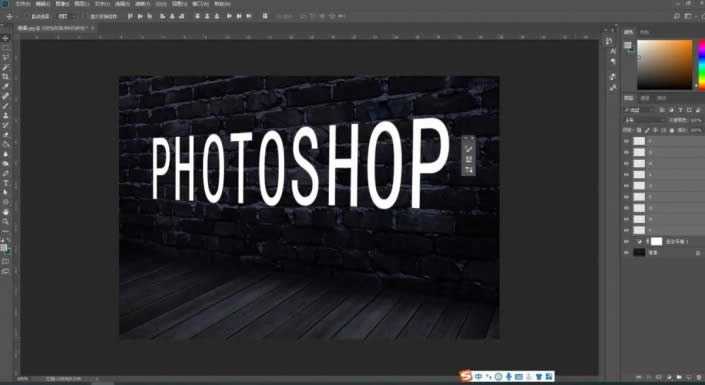
Task: Click the vertical rainbow hue slider
Action: [701, 64]
